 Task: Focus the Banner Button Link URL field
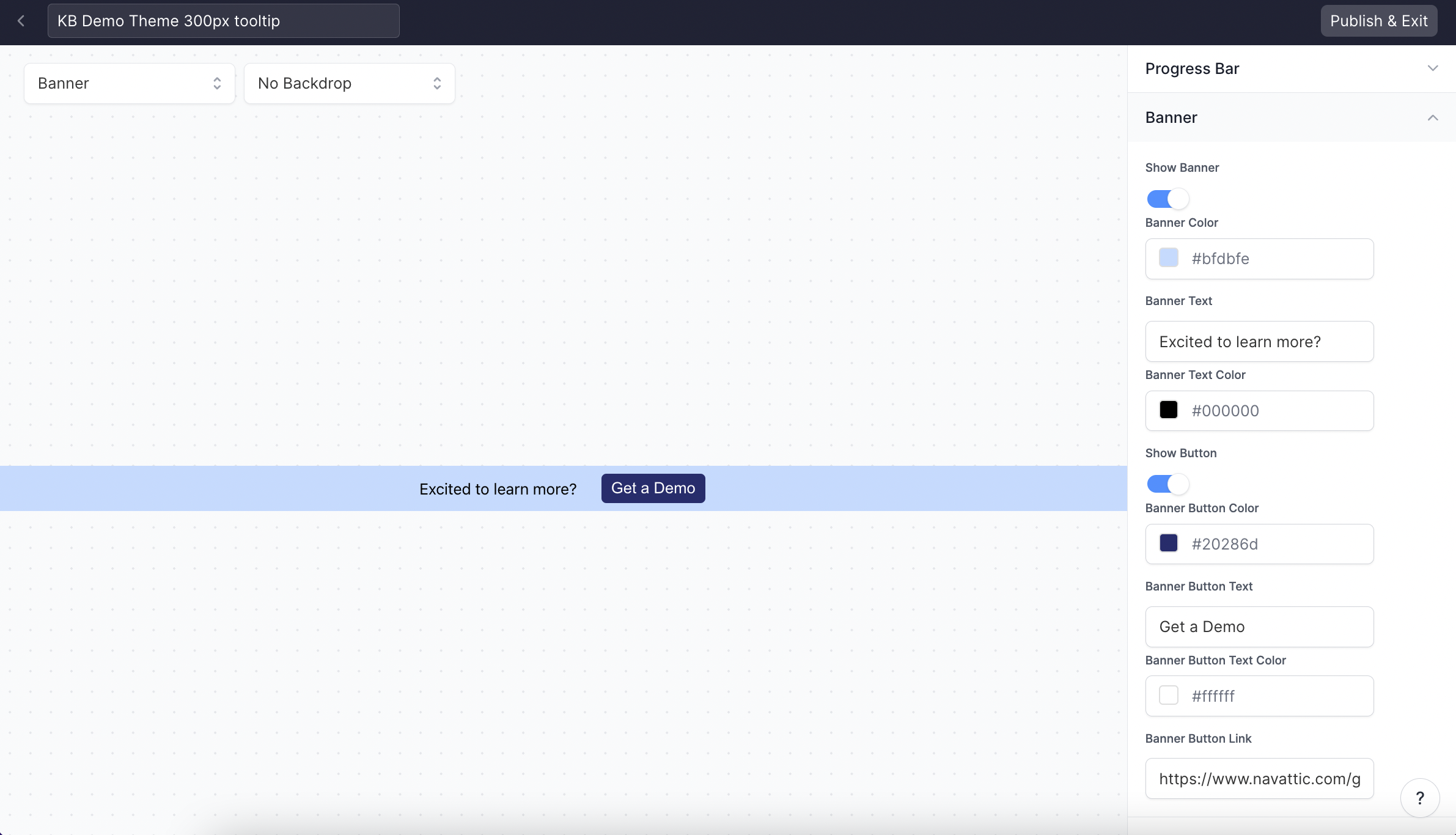pos(1259,779)
